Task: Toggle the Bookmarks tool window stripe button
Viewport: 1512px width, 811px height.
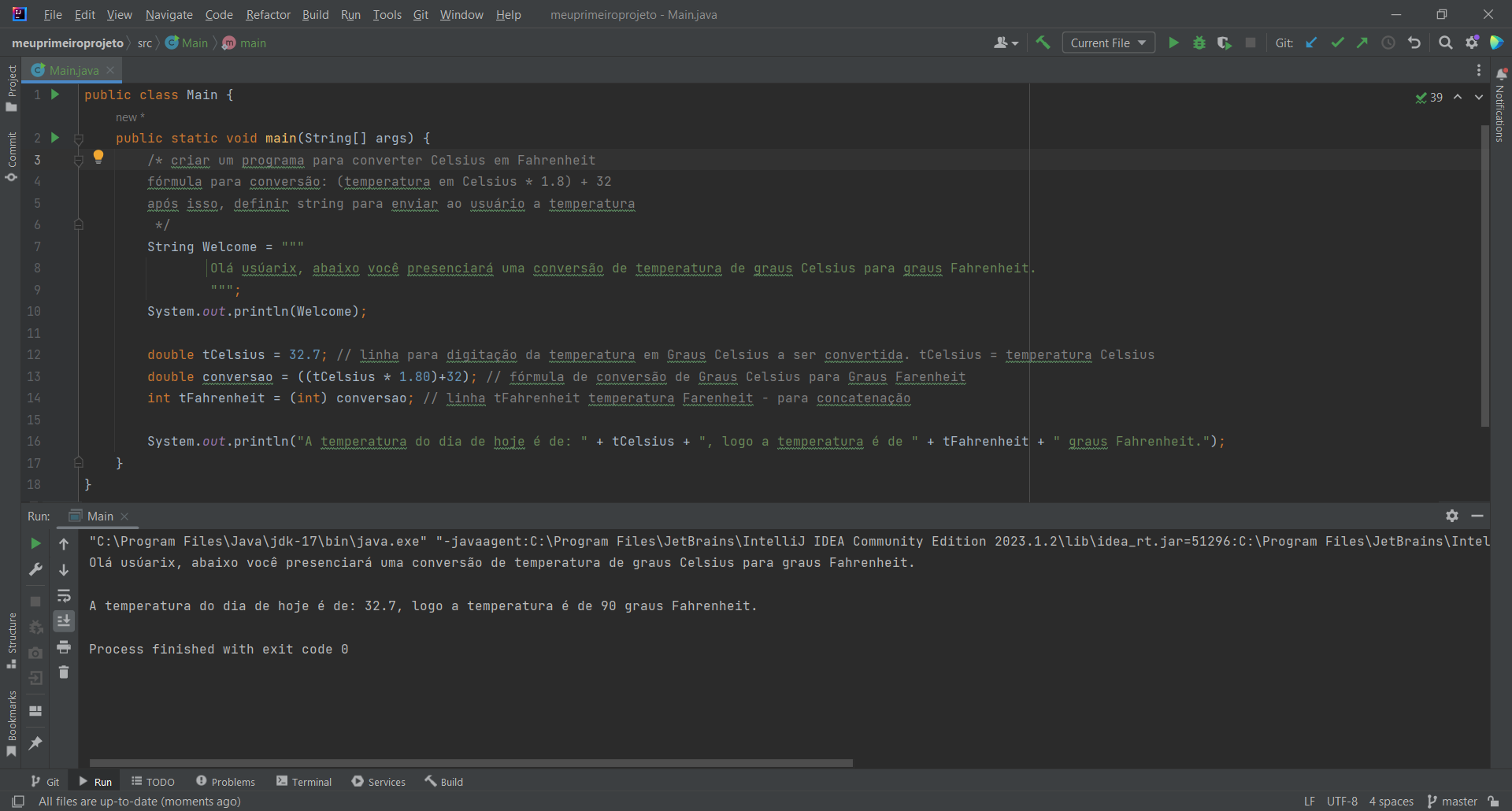Action: click(11, 723)
